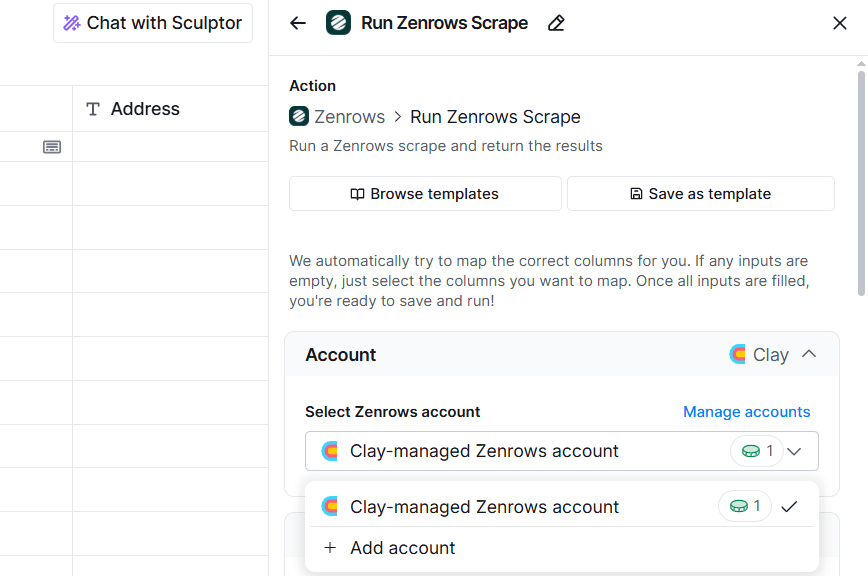Click the Select Zenrows account label

click(392, 412)
